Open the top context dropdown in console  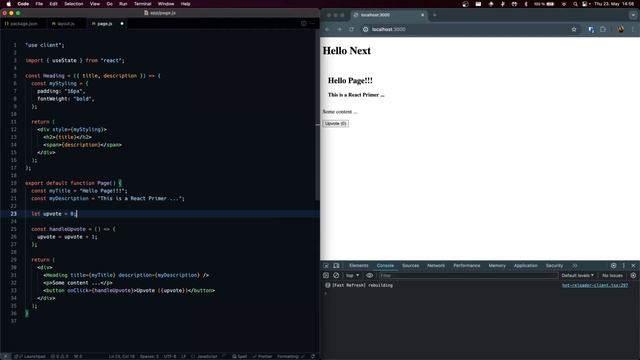(x=353, y=276)
